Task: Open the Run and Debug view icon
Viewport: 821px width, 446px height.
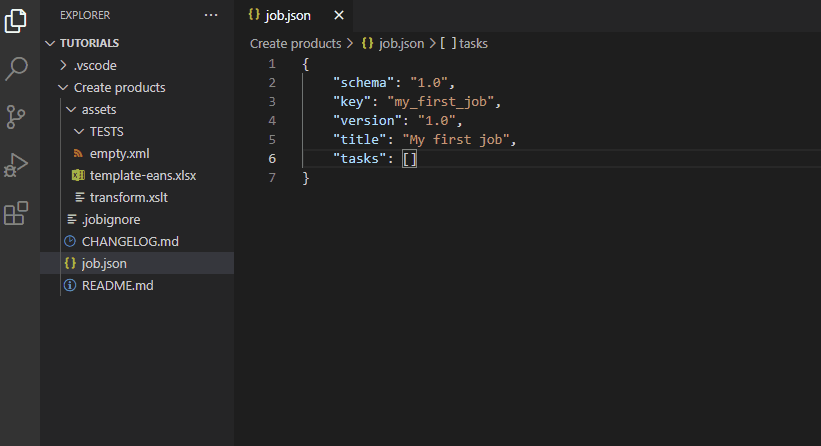Action: [x=16, y=165]
